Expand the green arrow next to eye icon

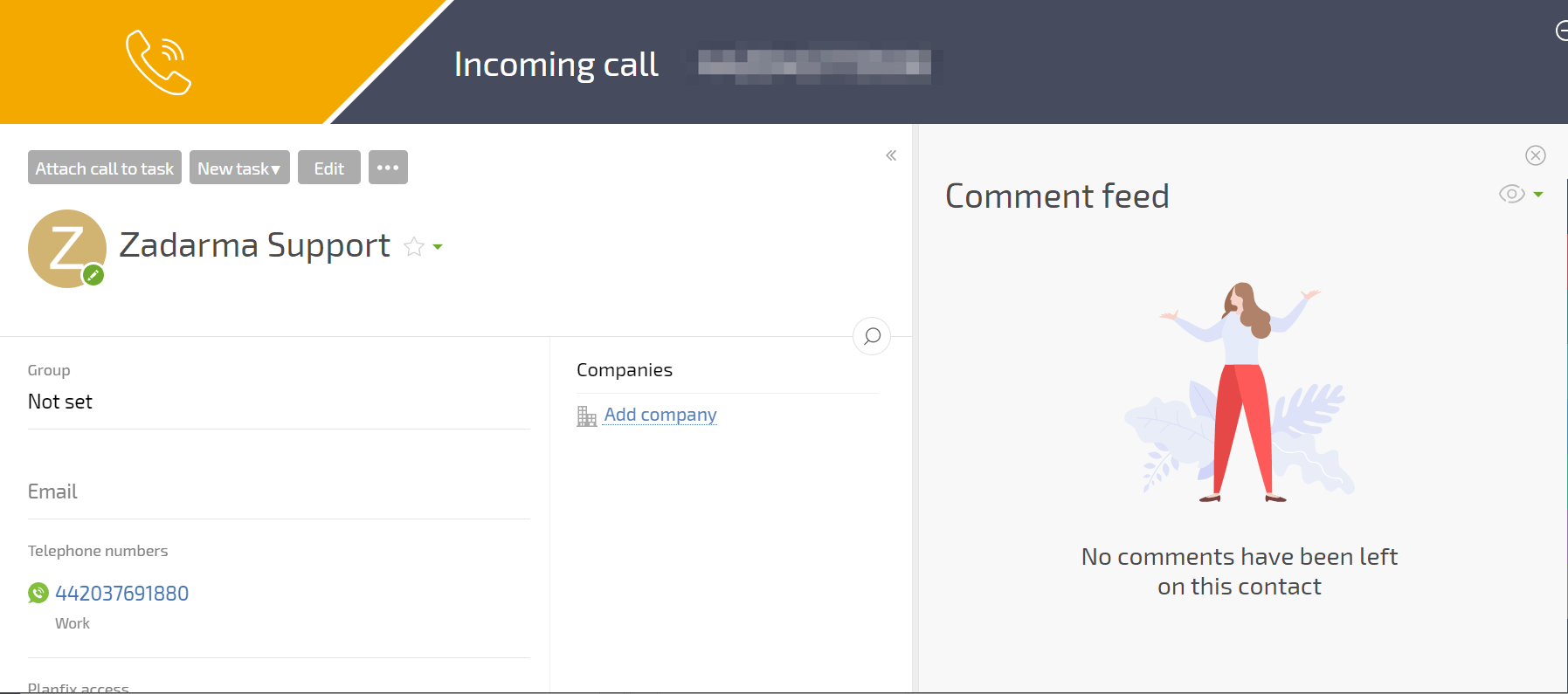[1538, 194]
